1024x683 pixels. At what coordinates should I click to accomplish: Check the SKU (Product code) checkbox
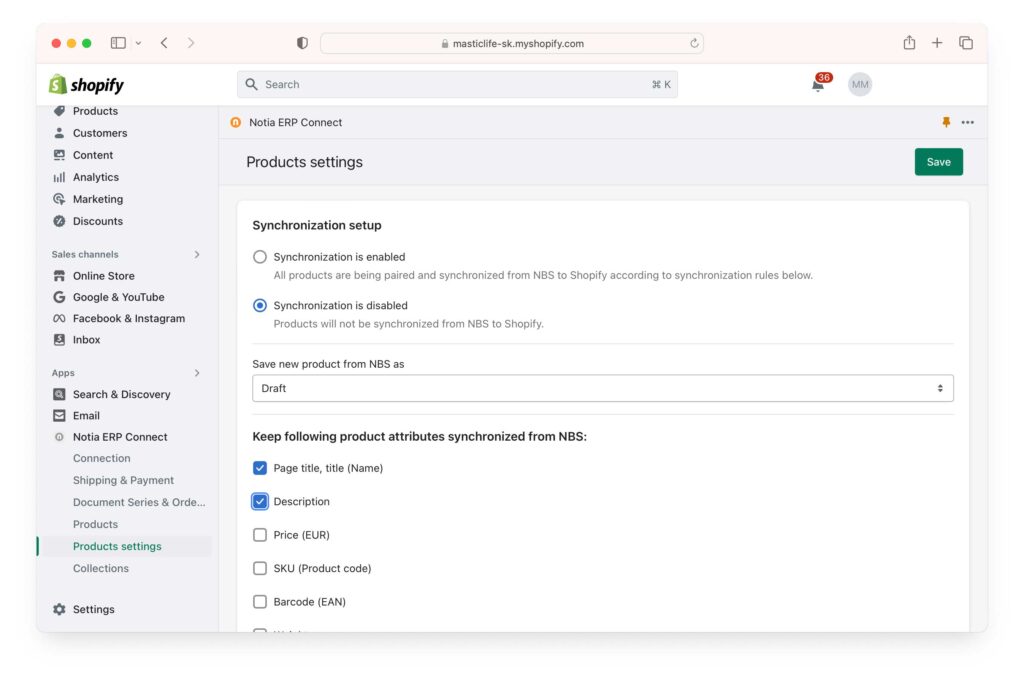pyautogui.click(x=260, y=568)
